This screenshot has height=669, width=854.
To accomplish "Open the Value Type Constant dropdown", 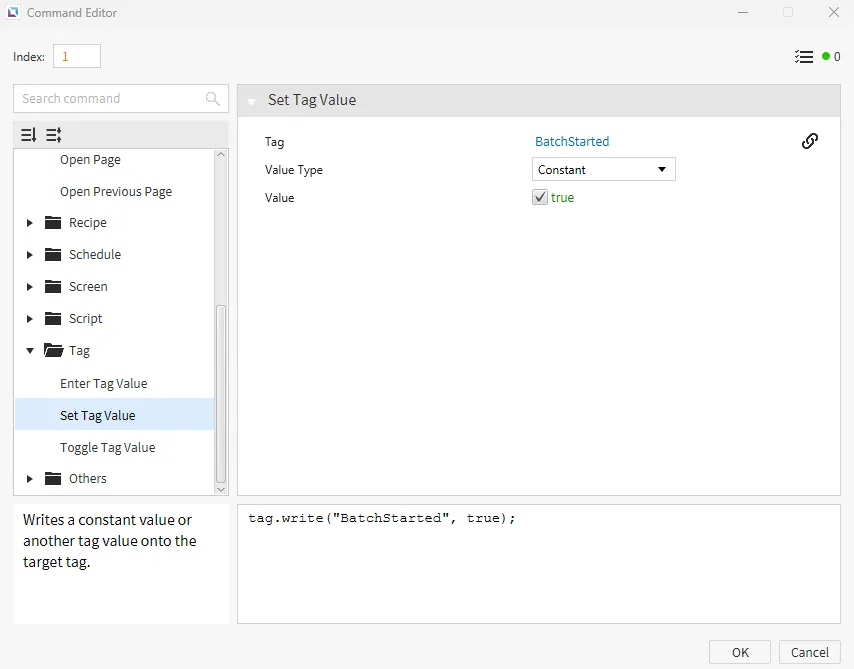I will point(603,170).
